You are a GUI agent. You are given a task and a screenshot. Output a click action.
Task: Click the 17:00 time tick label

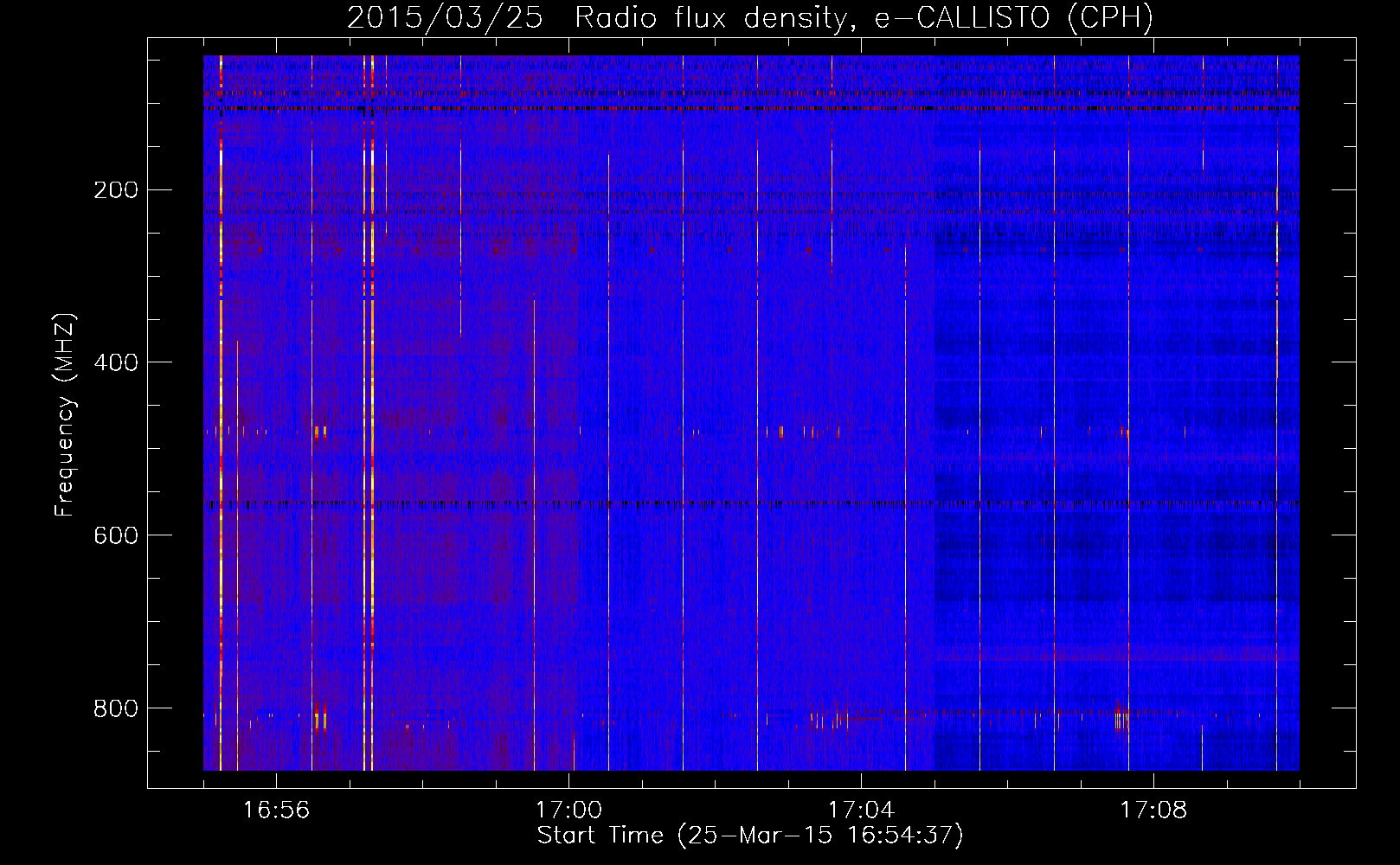coord(568,811)
